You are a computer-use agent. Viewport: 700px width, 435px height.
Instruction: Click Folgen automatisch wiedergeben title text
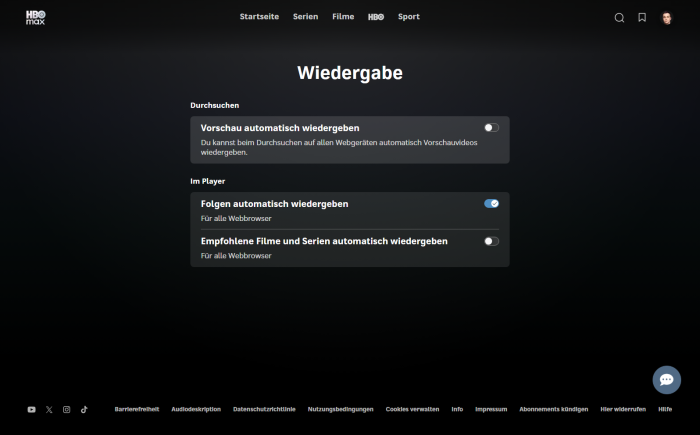[x=275, y=204]
